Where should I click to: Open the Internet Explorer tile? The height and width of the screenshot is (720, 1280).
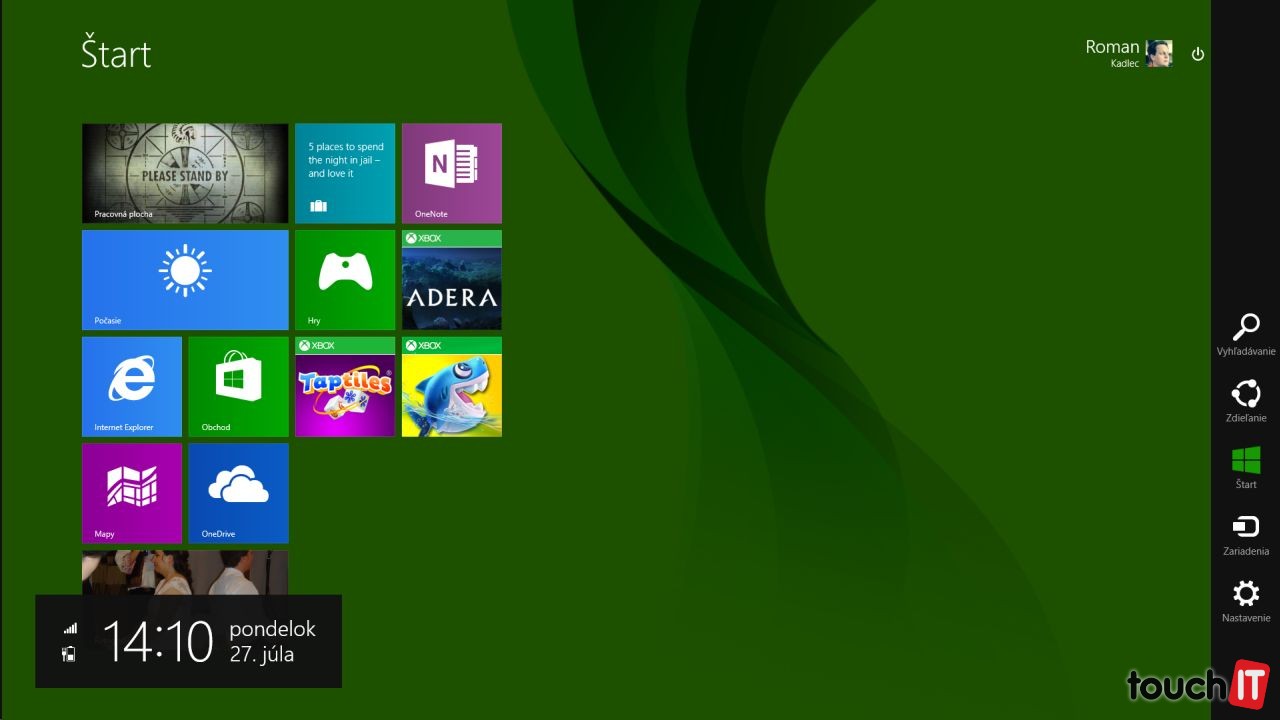(x=132, y=386)
